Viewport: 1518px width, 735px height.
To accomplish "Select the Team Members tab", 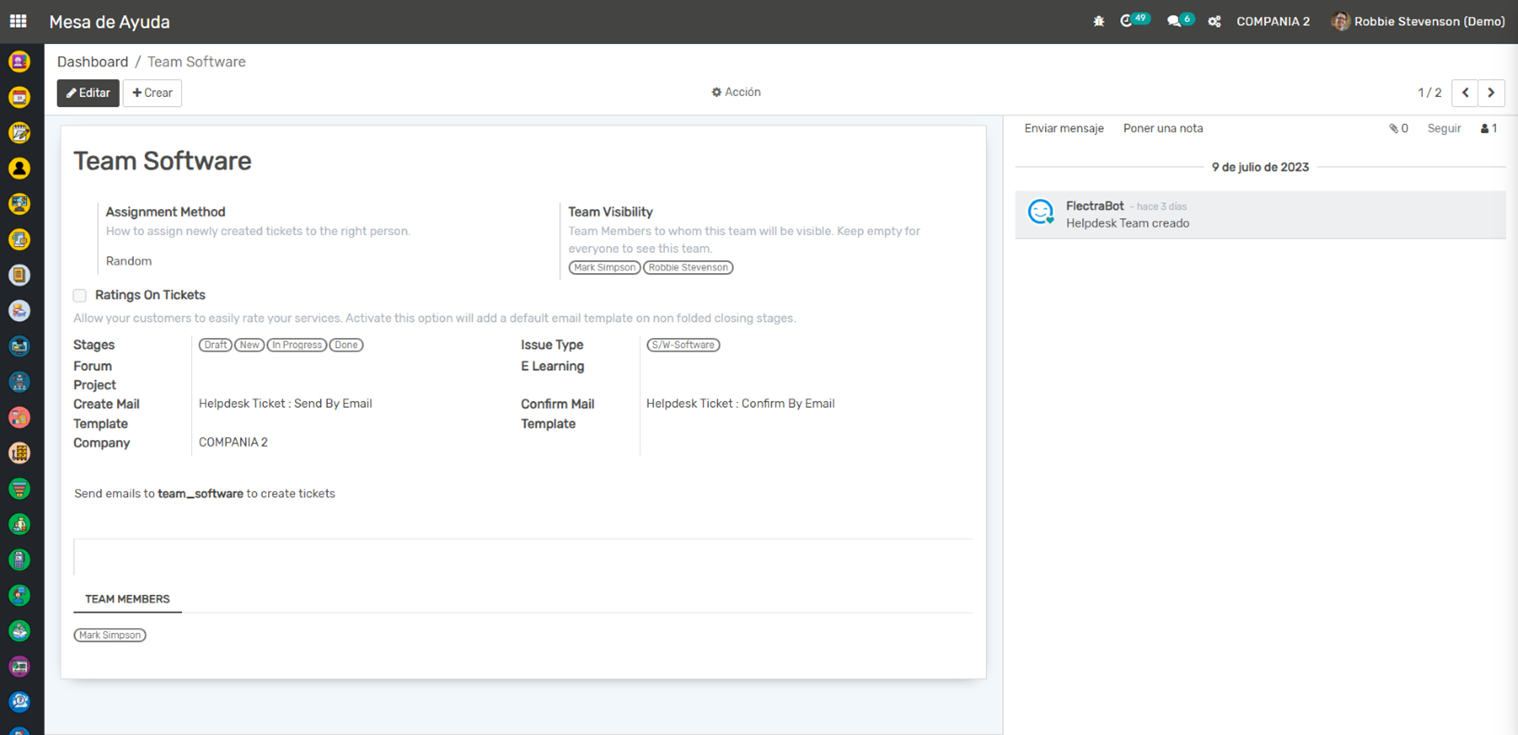I will pos(127,599).
